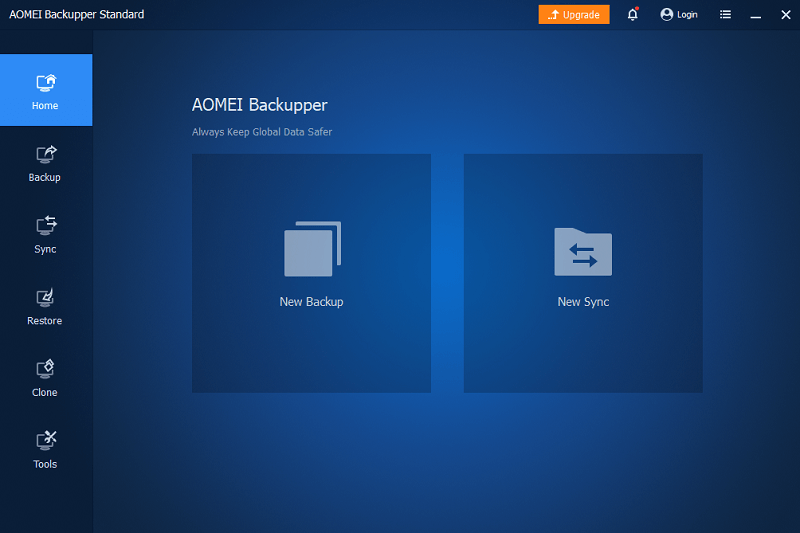Close the AOMEI Backupper window

tap(785, 15)
